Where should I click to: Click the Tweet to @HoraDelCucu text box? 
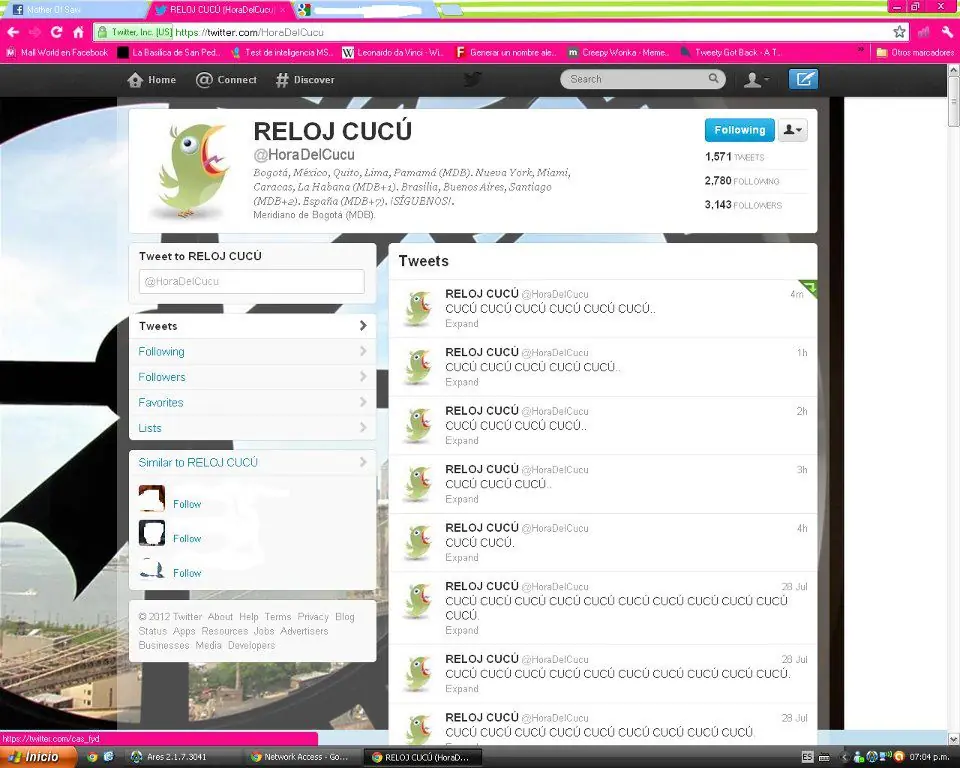click(x=252, y=281)
